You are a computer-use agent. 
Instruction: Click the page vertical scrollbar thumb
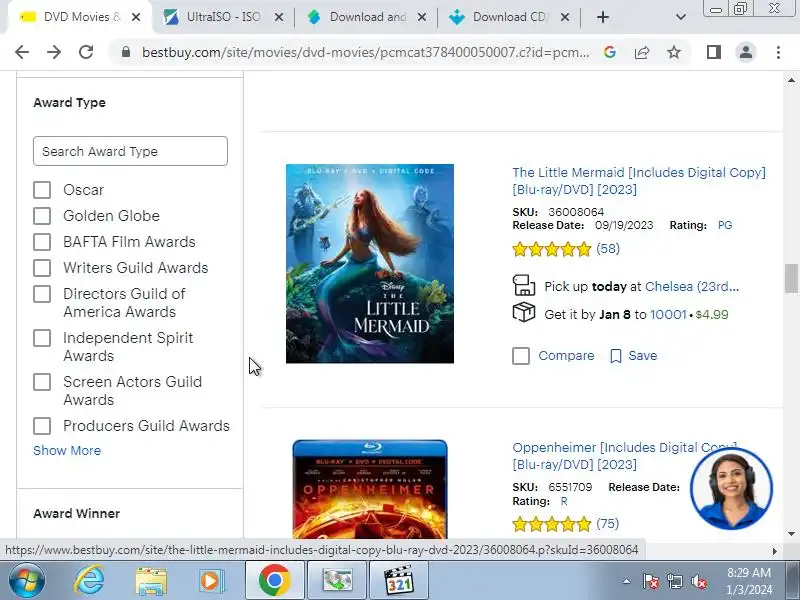coord(791,279)
